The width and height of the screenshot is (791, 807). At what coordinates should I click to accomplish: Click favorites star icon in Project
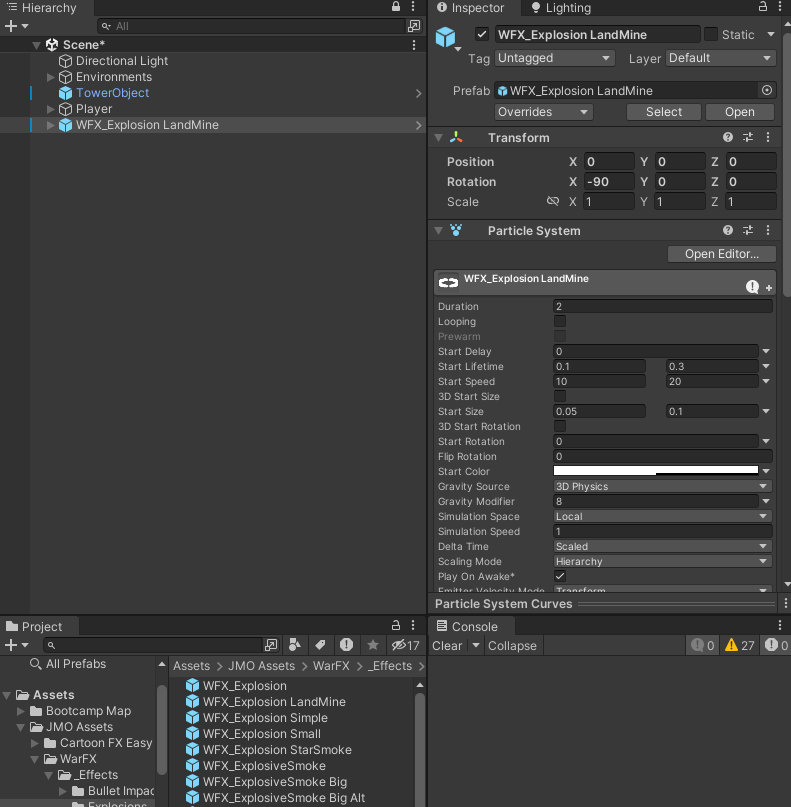coord(373,645)
